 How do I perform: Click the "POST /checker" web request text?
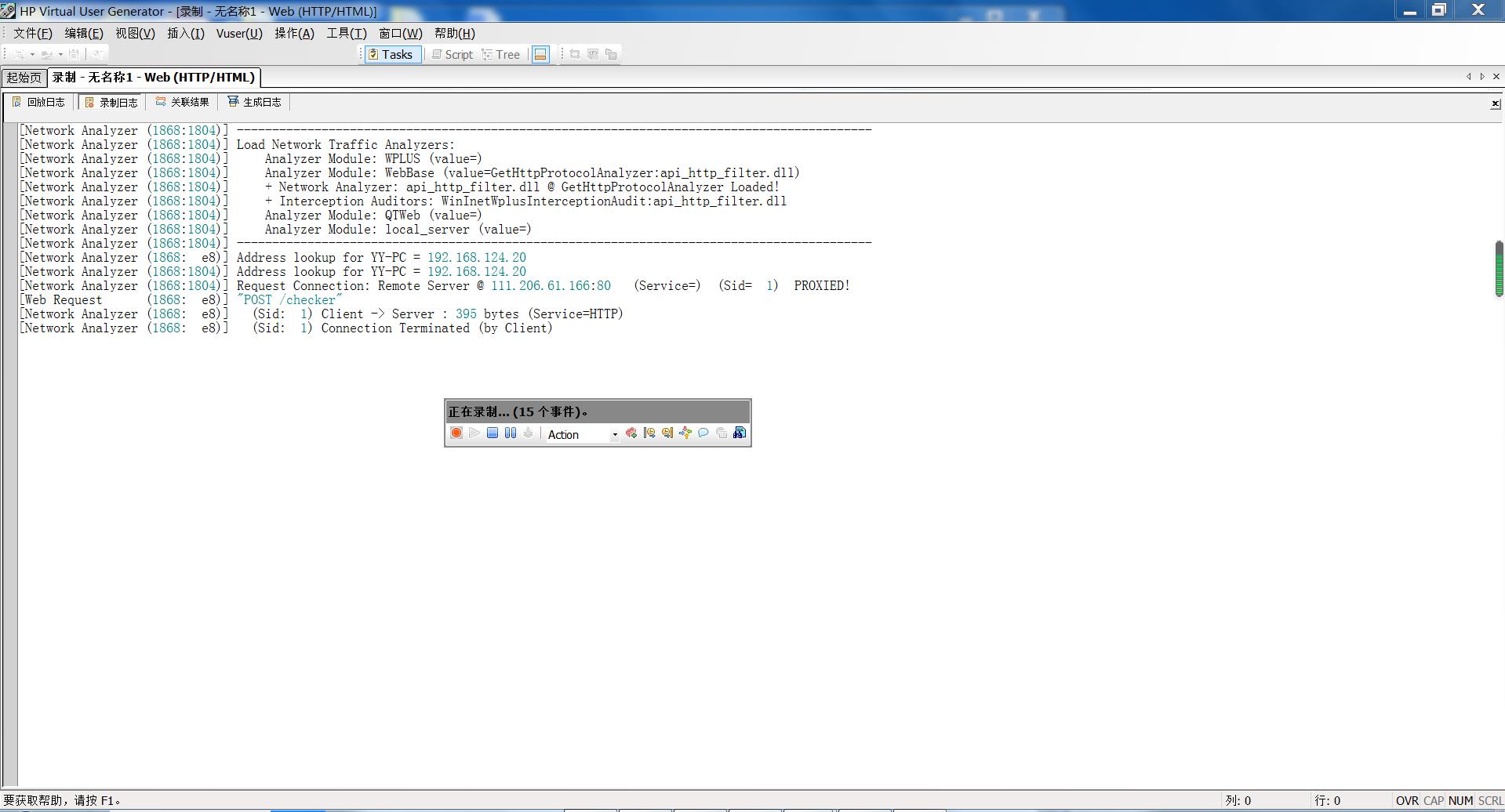289,300
